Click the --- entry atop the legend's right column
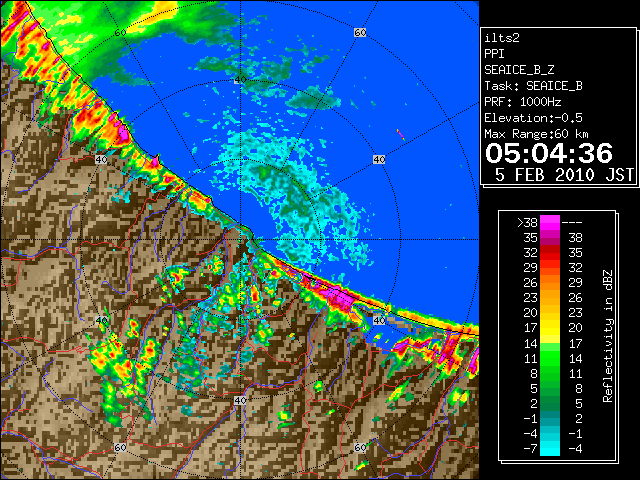Screen dimensions: 640x480 pos(572,223)
